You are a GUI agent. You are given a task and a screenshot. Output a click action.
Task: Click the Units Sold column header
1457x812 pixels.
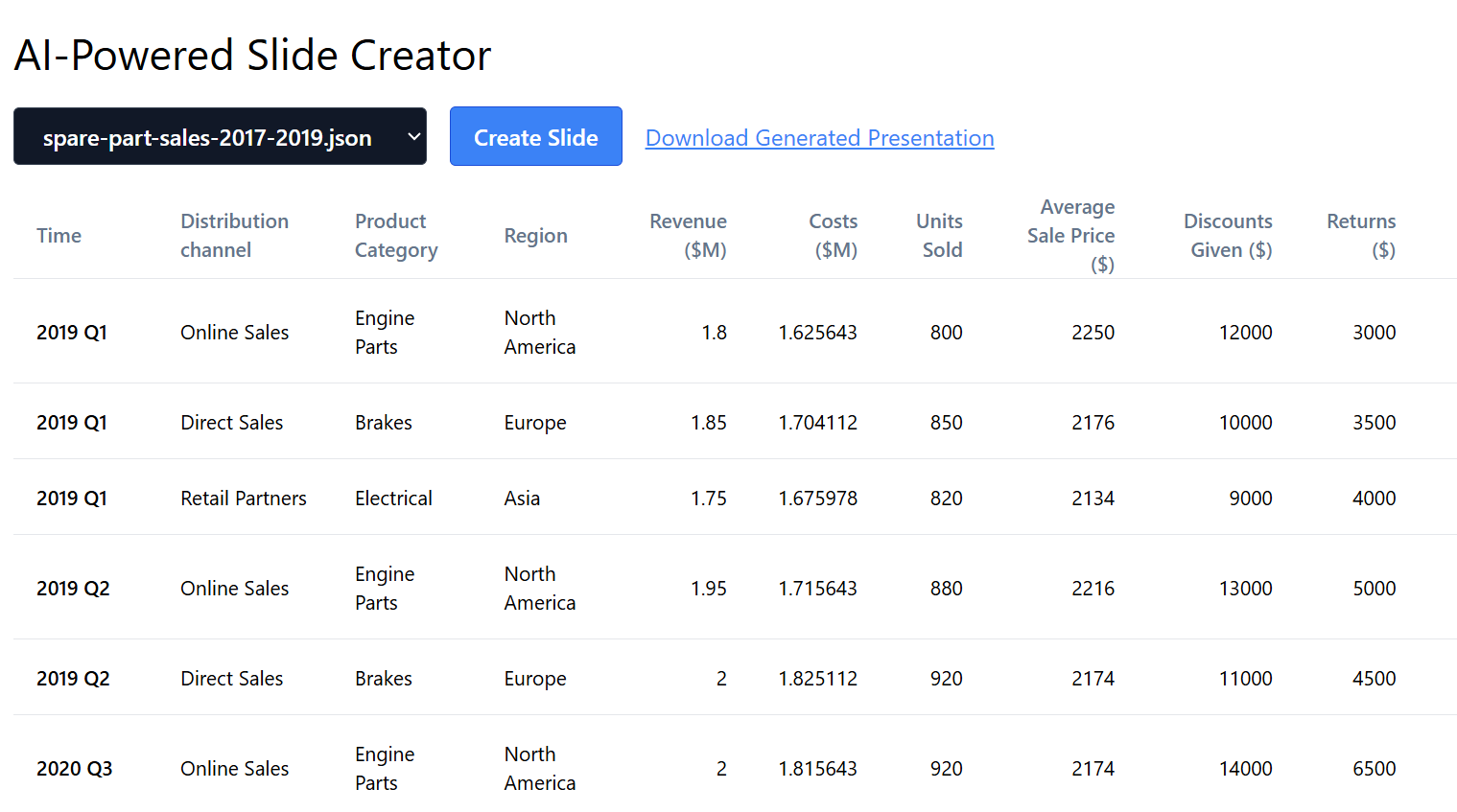click(939, 236)
